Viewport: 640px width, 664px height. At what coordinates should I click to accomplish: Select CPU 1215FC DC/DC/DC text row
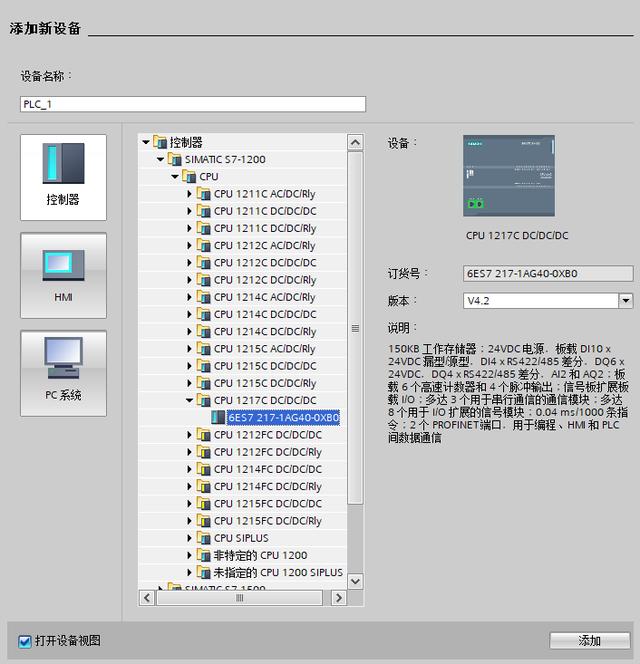(x=268, y=504)
